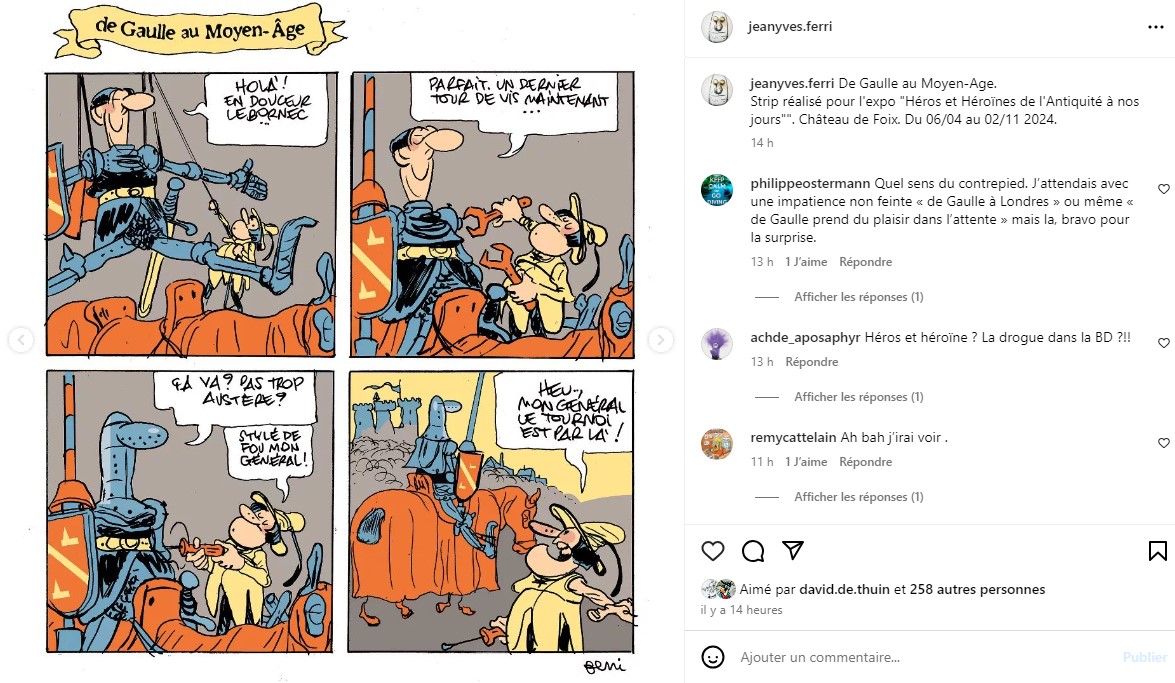Go to next image with right arrow

coord(660,340)
